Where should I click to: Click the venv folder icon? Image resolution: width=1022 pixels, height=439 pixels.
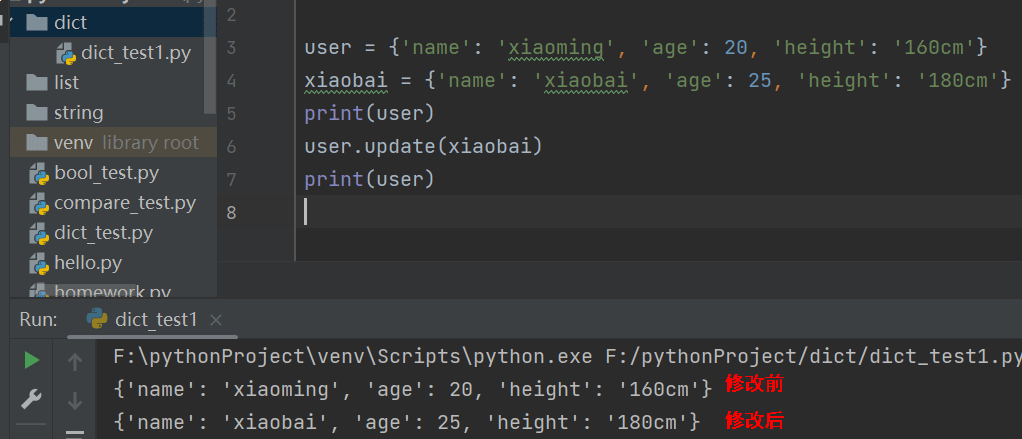(x=37, y=143)
